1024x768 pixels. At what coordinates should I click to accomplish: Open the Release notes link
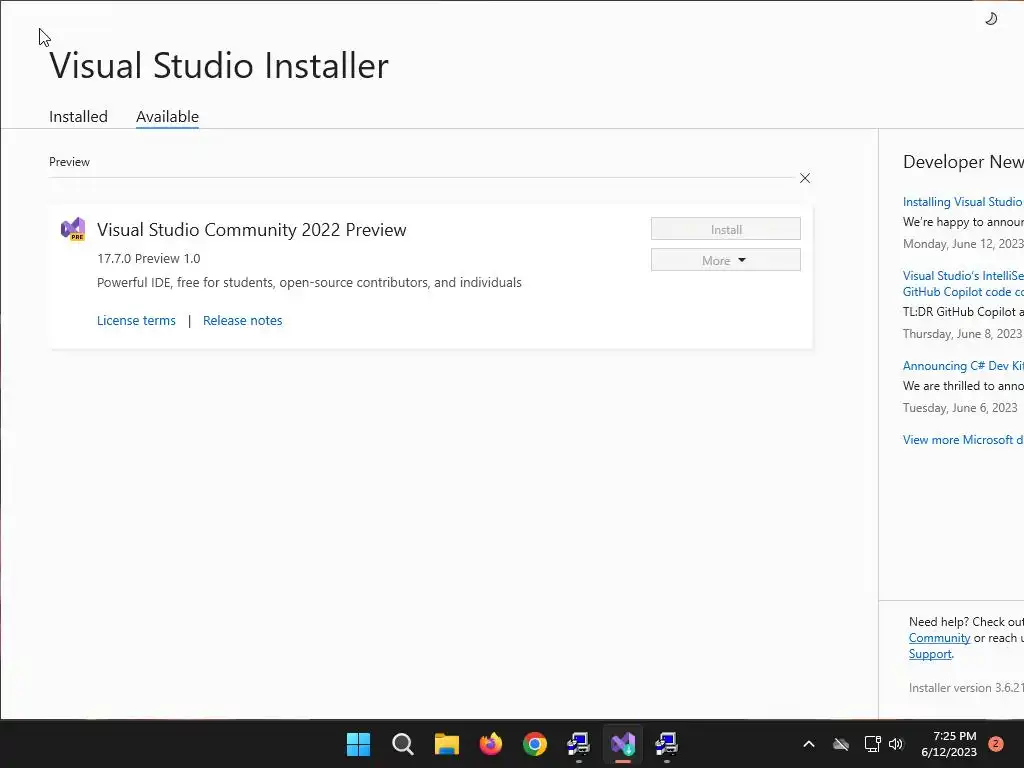tap(242, 320)
